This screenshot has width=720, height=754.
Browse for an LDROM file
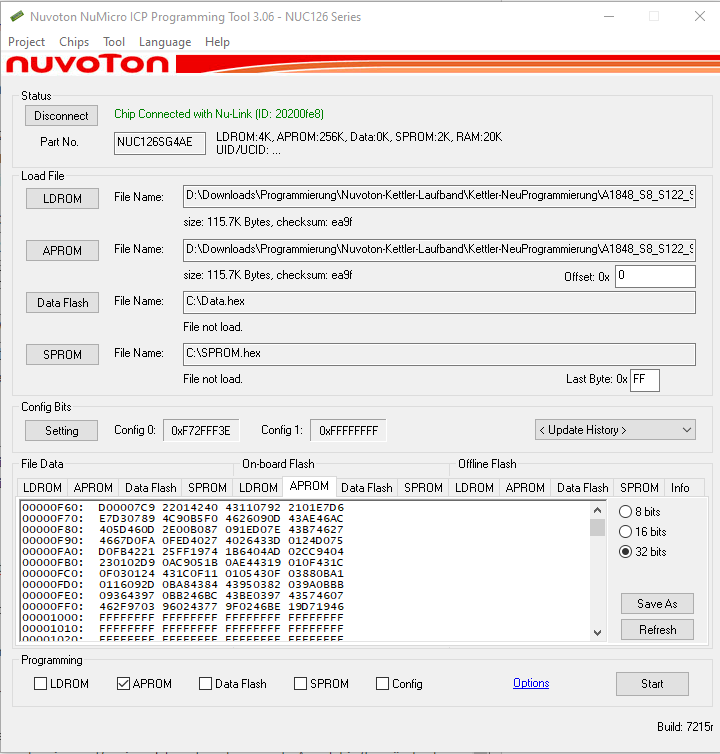(x=63, y=199)
